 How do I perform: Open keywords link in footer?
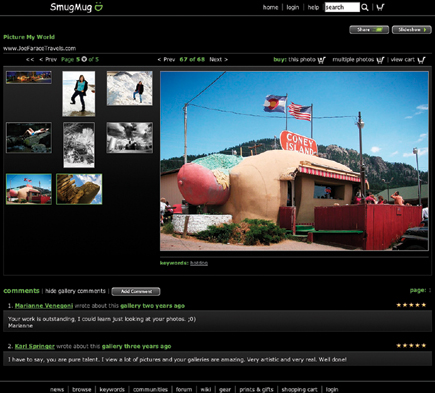[112, 389]
